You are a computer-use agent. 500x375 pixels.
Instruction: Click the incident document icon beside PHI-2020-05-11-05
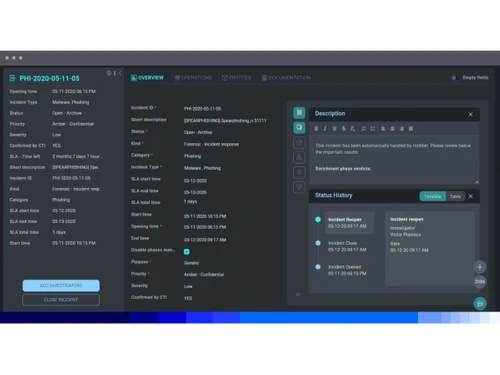(x=13, y=78)
